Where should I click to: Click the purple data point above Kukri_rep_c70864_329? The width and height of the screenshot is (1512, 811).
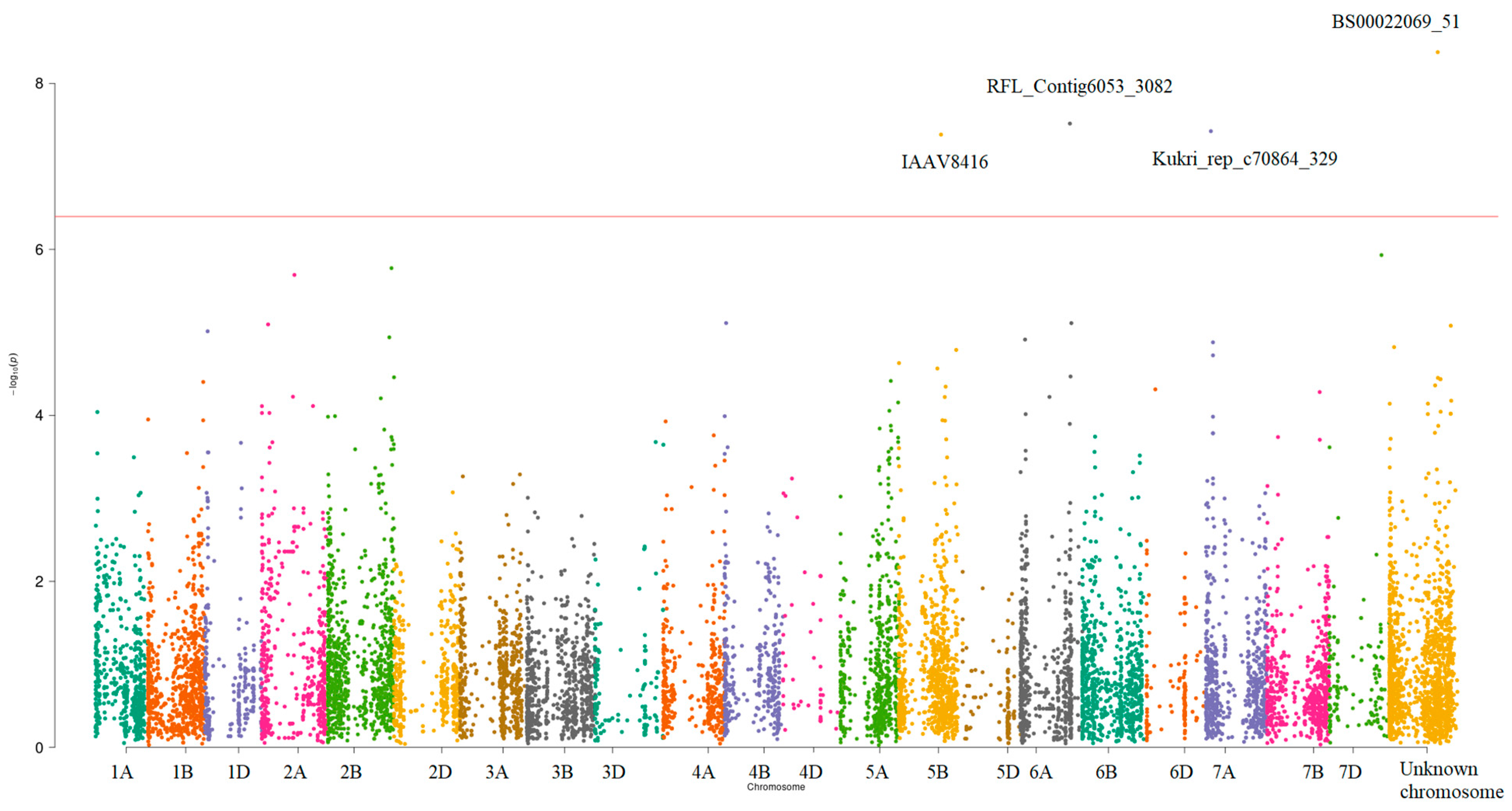pos(1210,132)
